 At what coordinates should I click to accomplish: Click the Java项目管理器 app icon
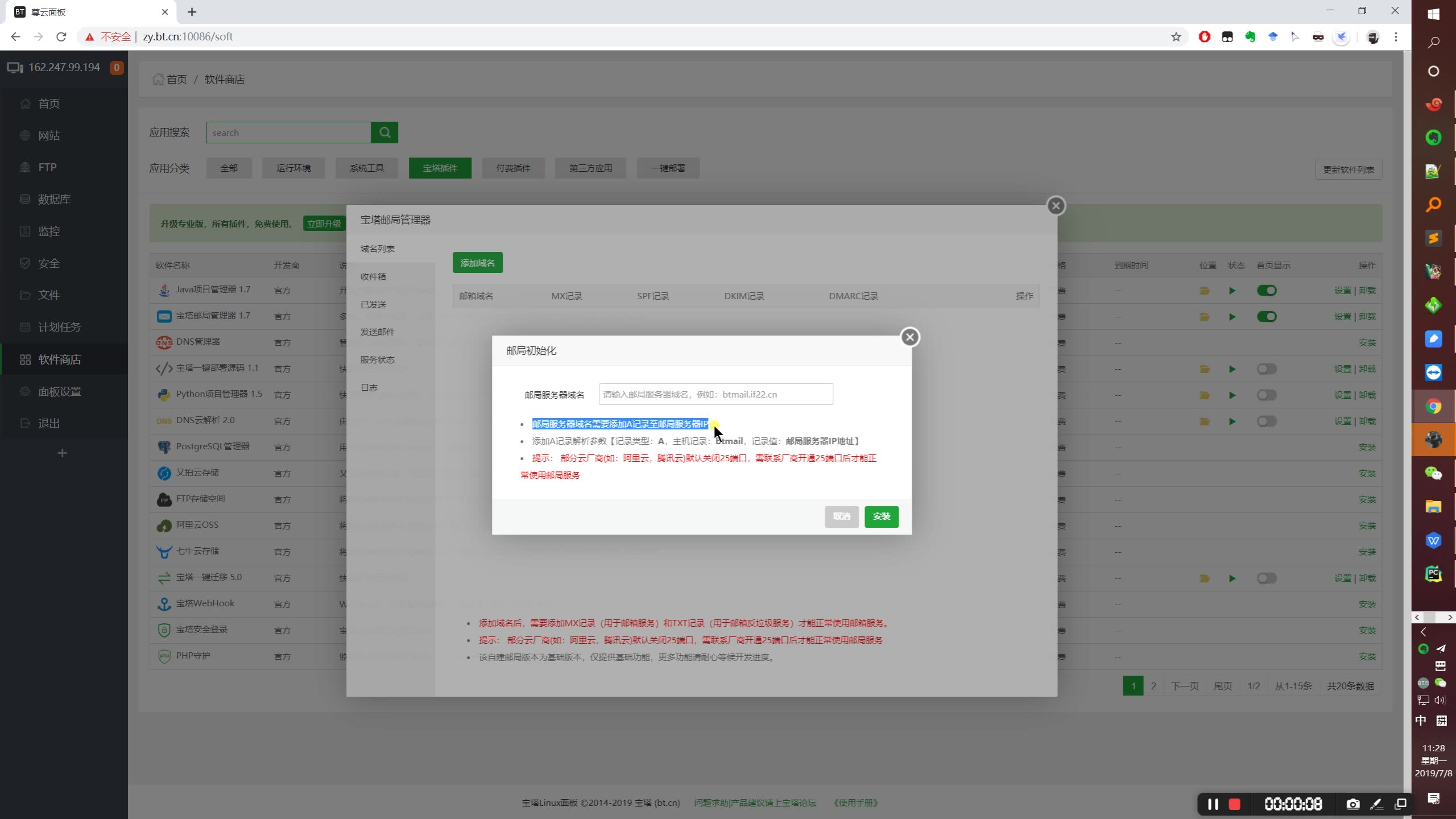(x=164, y=290)
